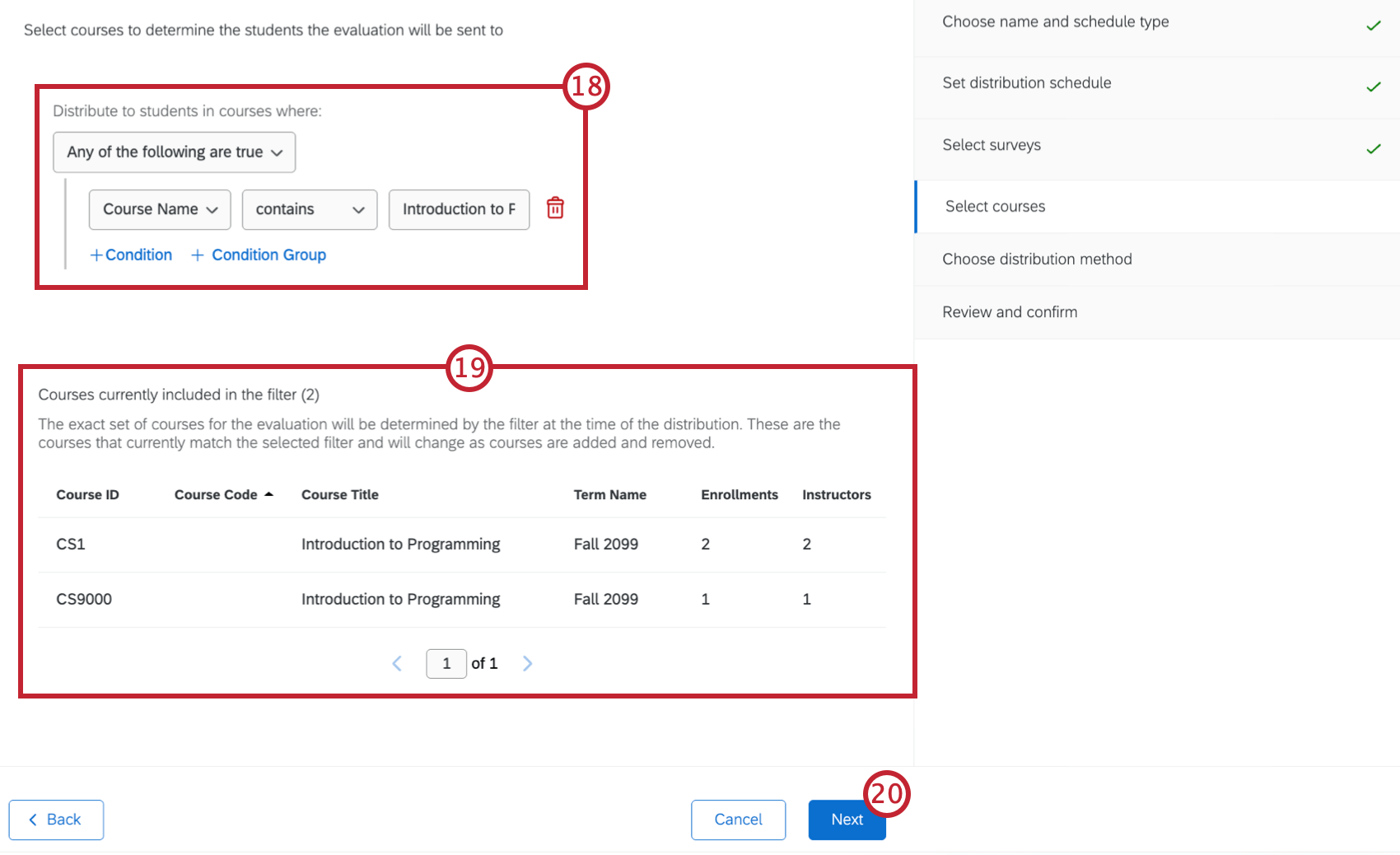
Task: Select the 'Select courses' step
Action: pyautogui.click(x=995, y=206)
